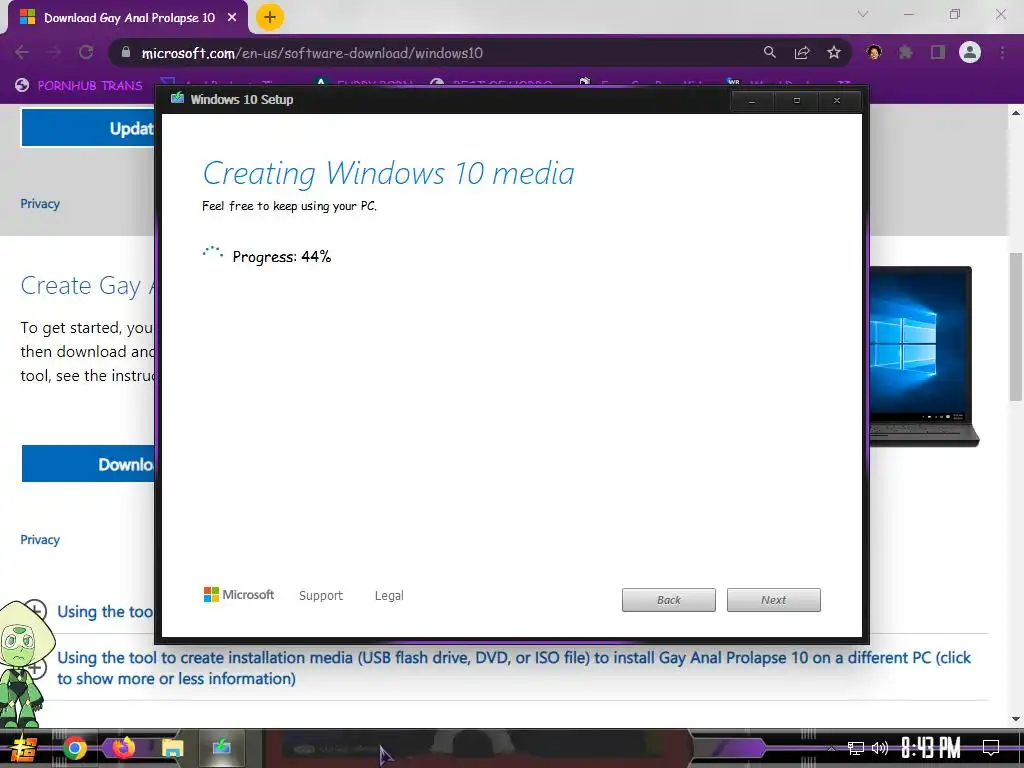Click the network icon in the system tray
This screenshot has width=1024, height=768.
click(856, 748)
